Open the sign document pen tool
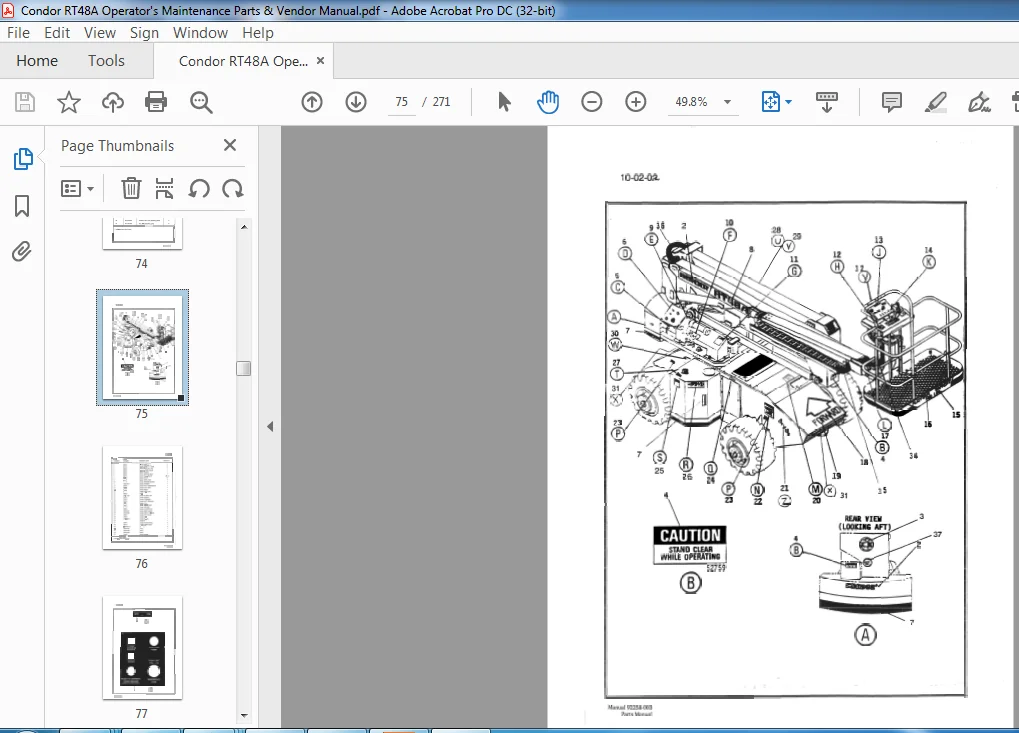Viewport: 1019px width, 733px height. (979, 102)
